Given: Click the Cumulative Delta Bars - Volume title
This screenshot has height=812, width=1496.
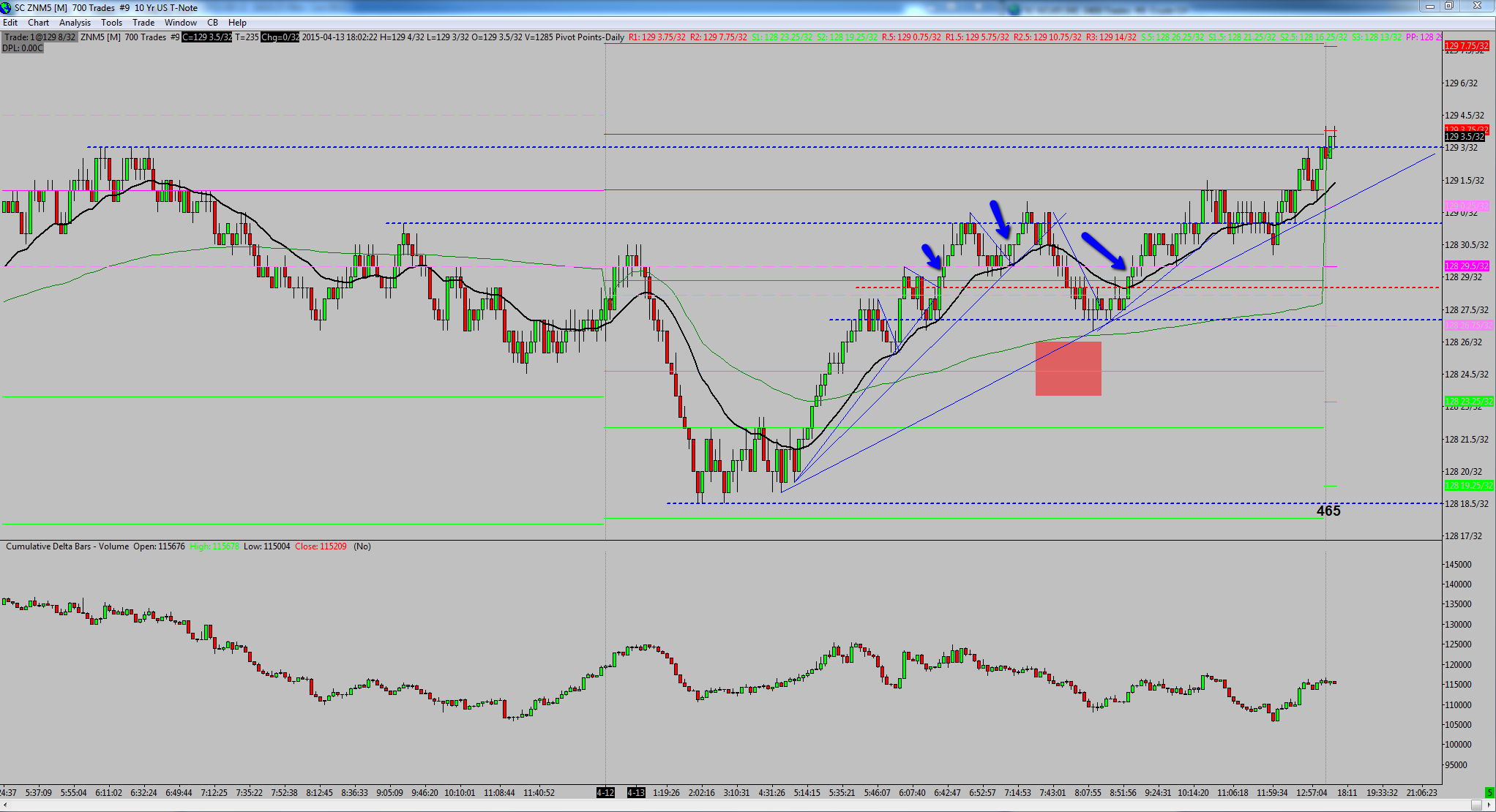Looking at the screenshot, I should pyautogui.click(x=67, y=546).
